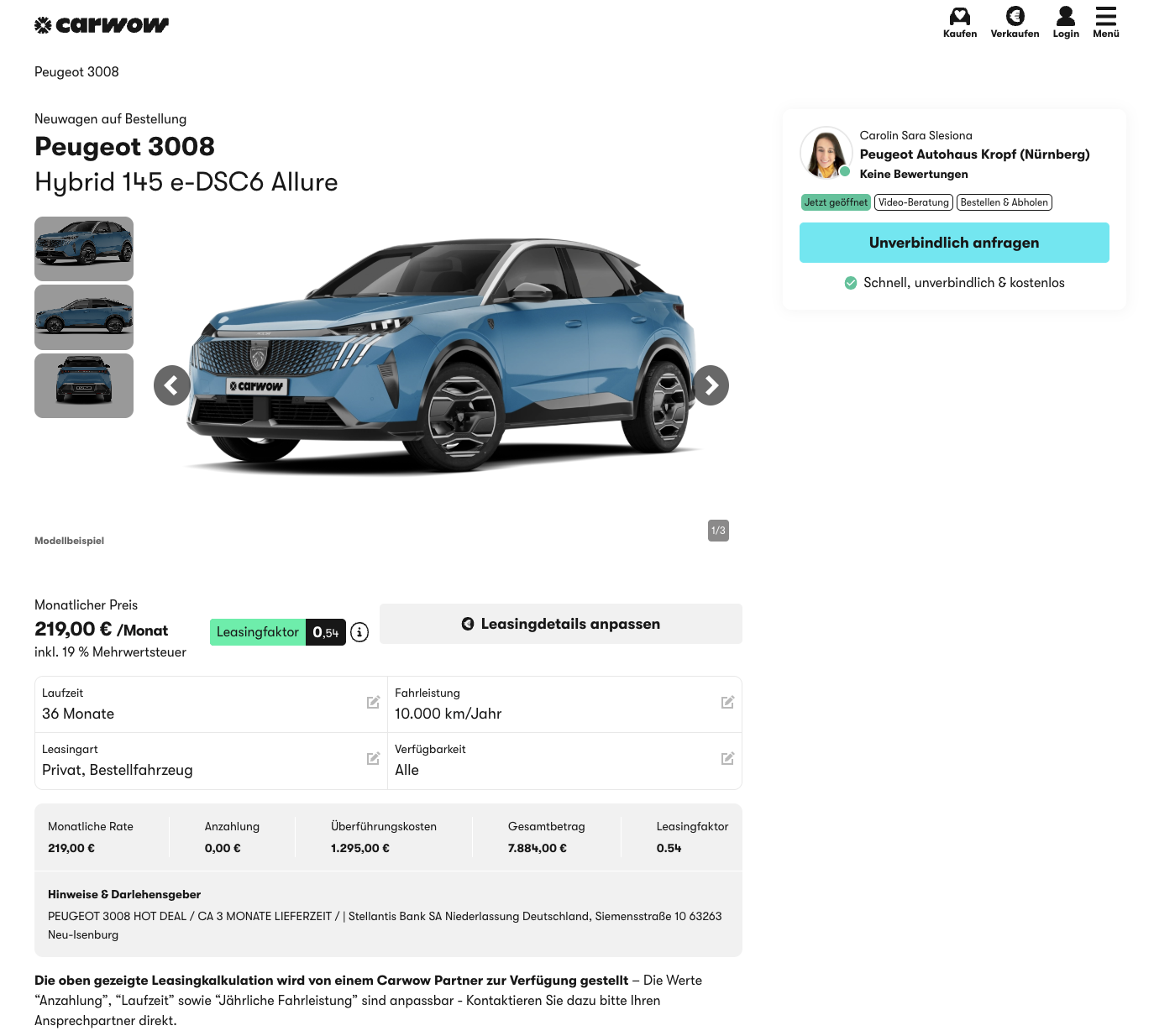Show the next car image
Viewport: 1154px width, 1036px height.
[711, 385]
